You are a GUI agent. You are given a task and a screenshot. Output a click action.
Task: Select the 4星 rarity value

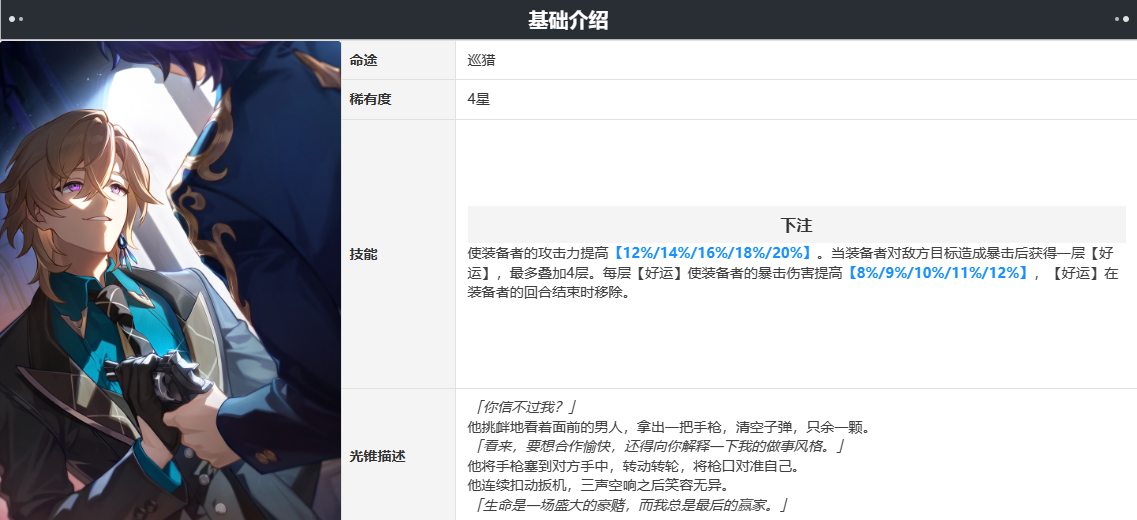point(478,100)
